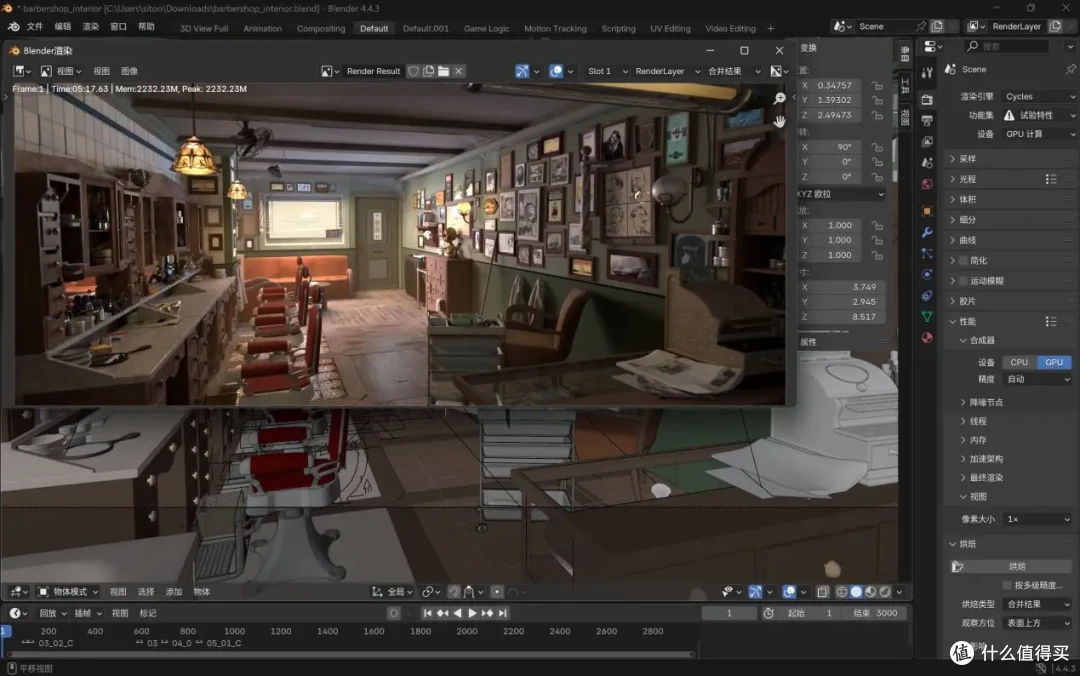Switch to the Scripting workspace tab
1080x676 pixels.
coord(619,29)
